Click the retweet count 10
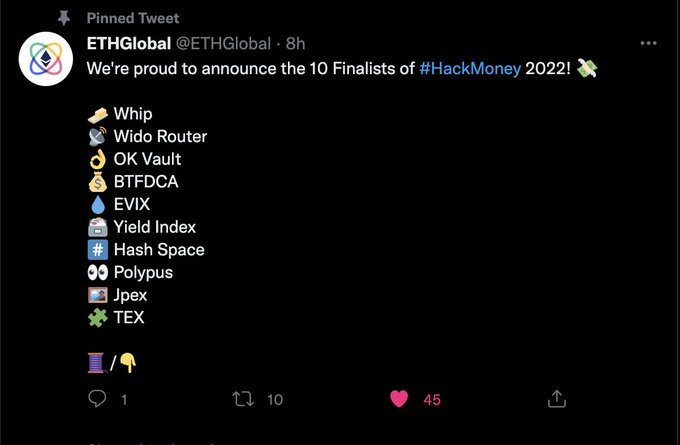The width and height of the screenshot is (680, 445). tap(275, 399)
